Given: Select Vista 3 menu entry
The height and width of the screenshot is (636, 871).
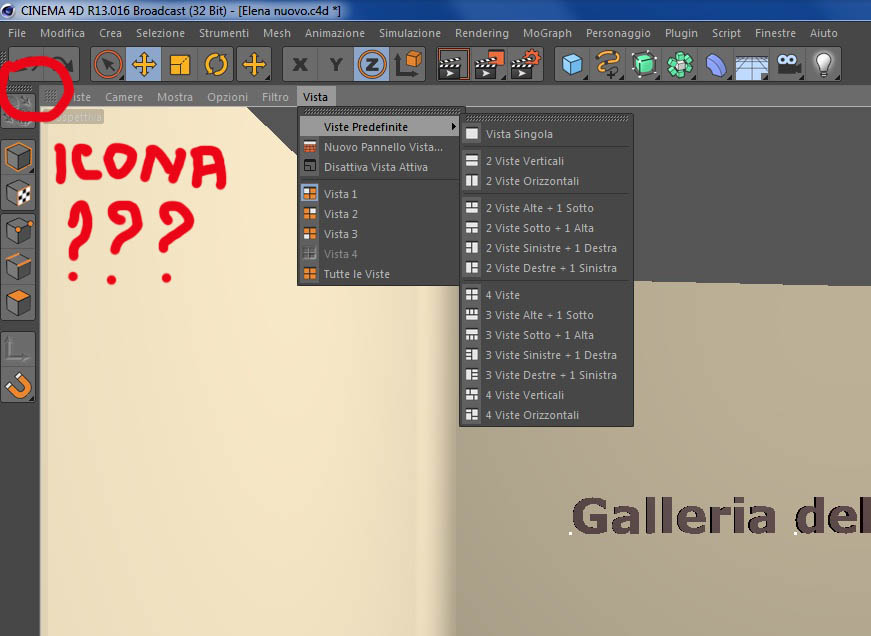Looking at the screenshot, I should click(x=379, y=233).
